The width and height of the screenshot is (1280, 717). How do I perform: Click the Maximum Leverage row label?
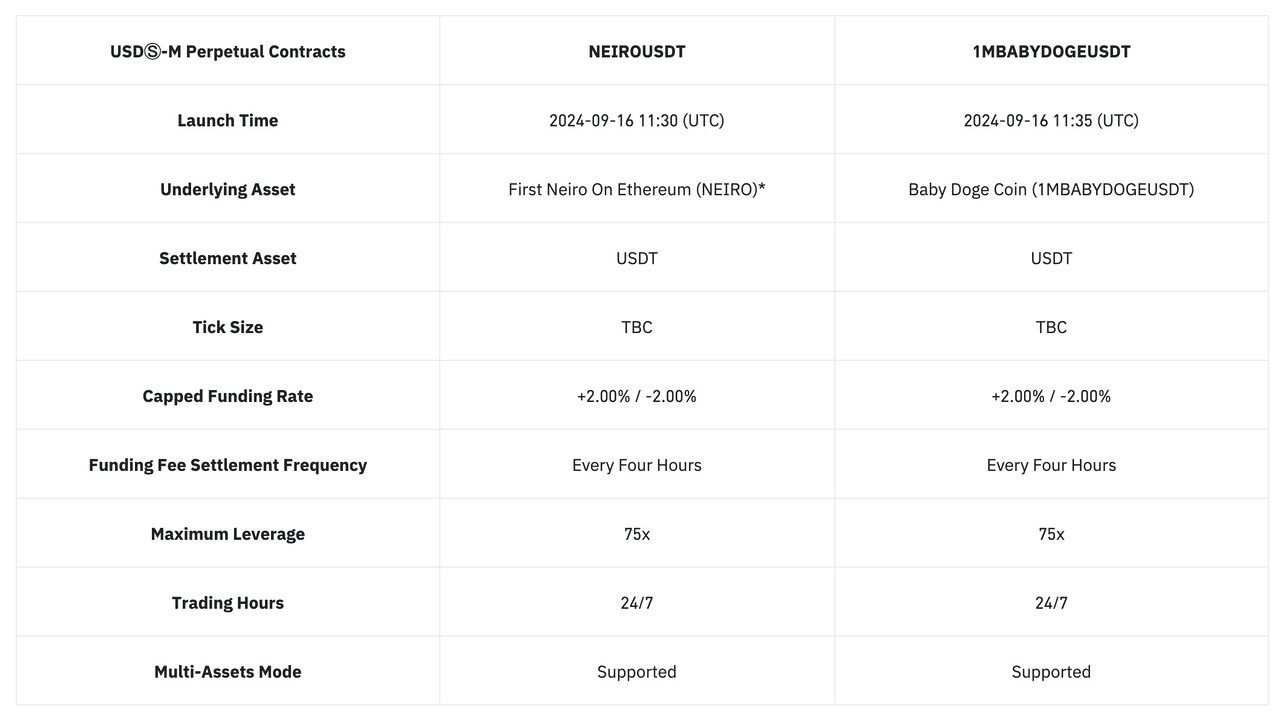(228, 534)
